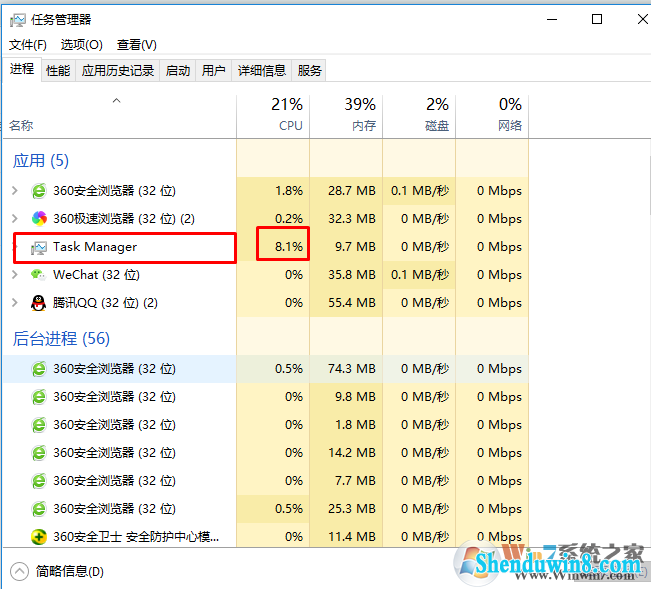Collapse to 简略信息 with the arrow button

tap(20, 572)
